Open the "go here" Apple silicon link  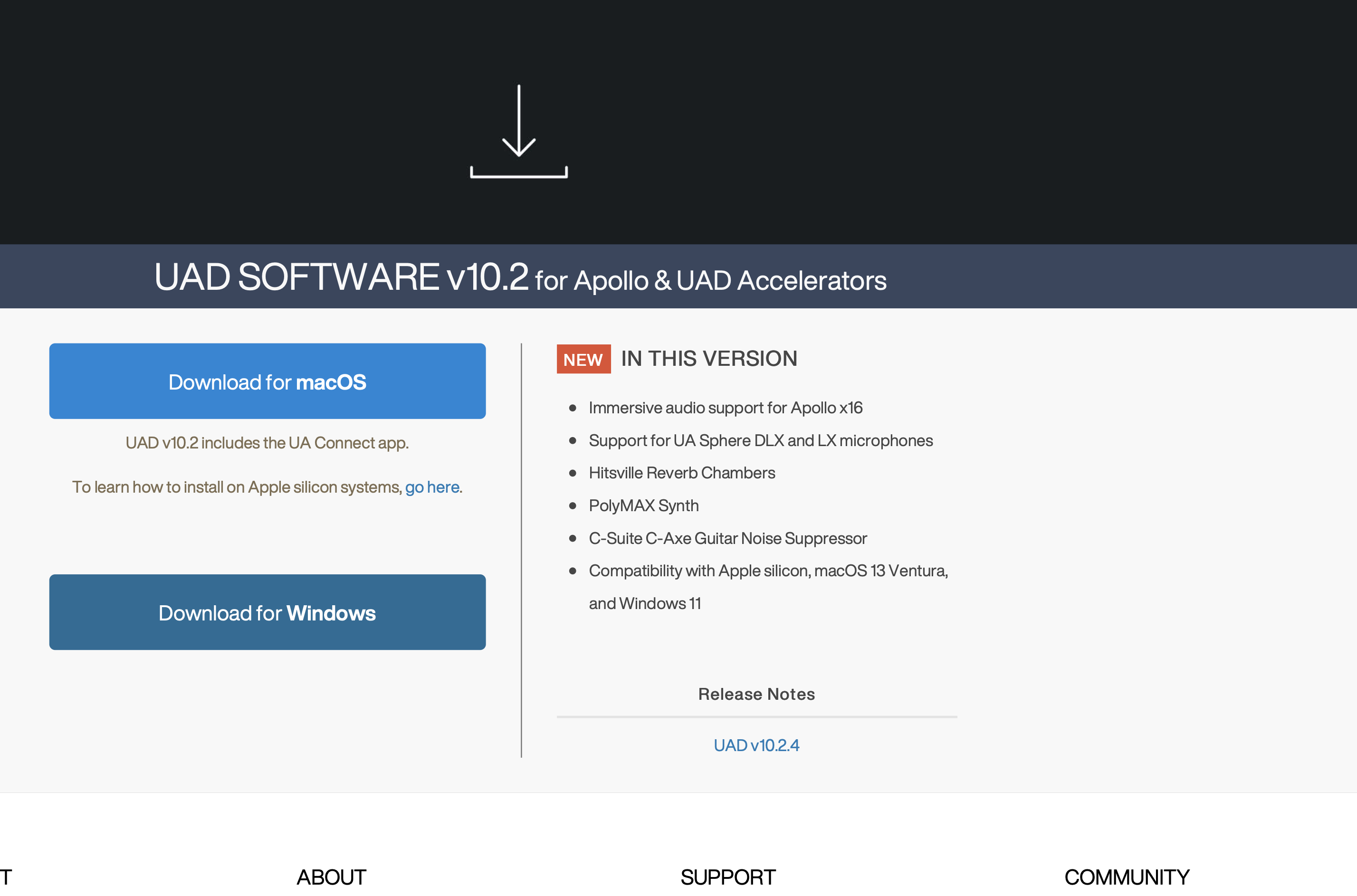432,487
